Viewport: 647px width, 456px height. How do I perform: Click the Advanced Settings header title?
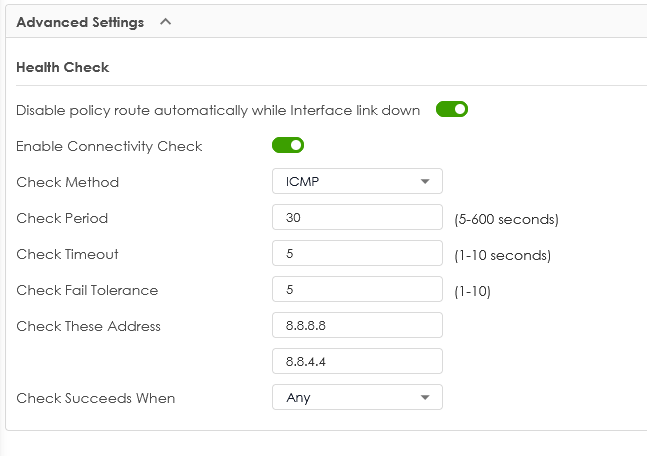[x=80, y=22]
